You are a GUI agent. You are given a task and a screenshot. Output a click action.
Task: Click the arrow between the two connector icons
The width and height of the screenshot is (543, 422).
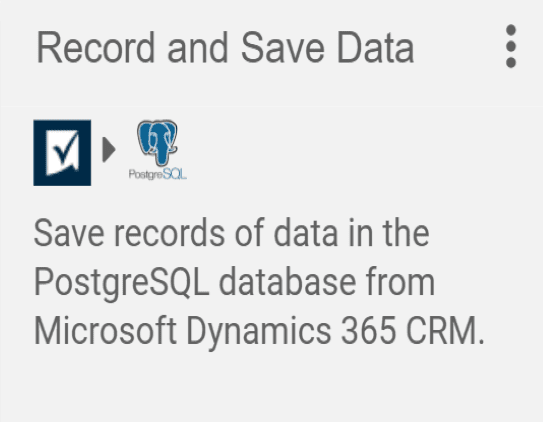tap(109, 150)
